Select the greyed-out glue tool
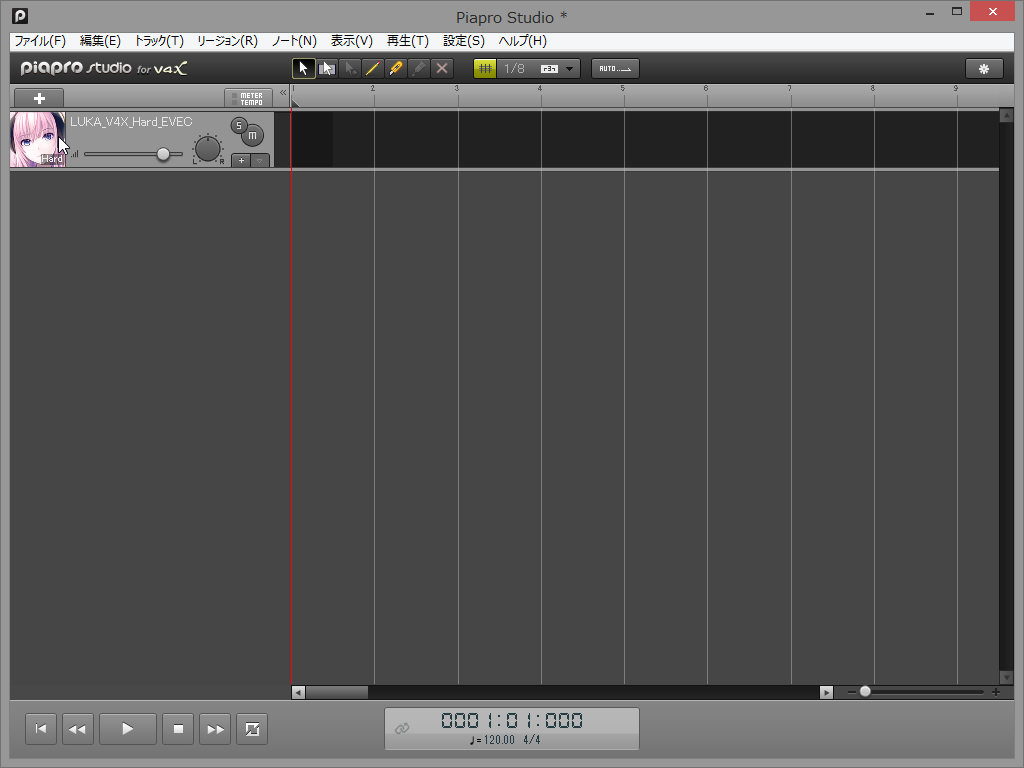 coord(419,69)
